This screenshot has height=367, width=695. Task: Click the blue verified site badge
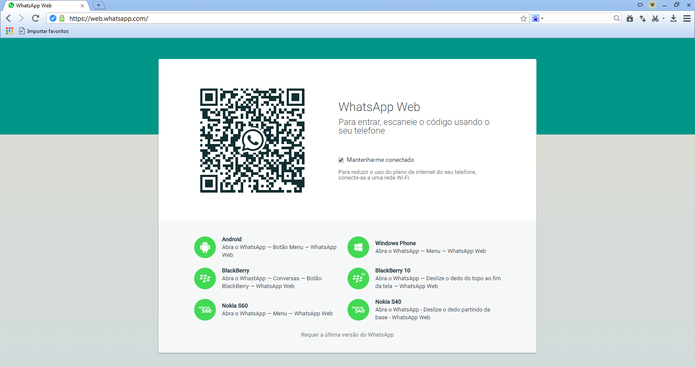tap(53, 19)
